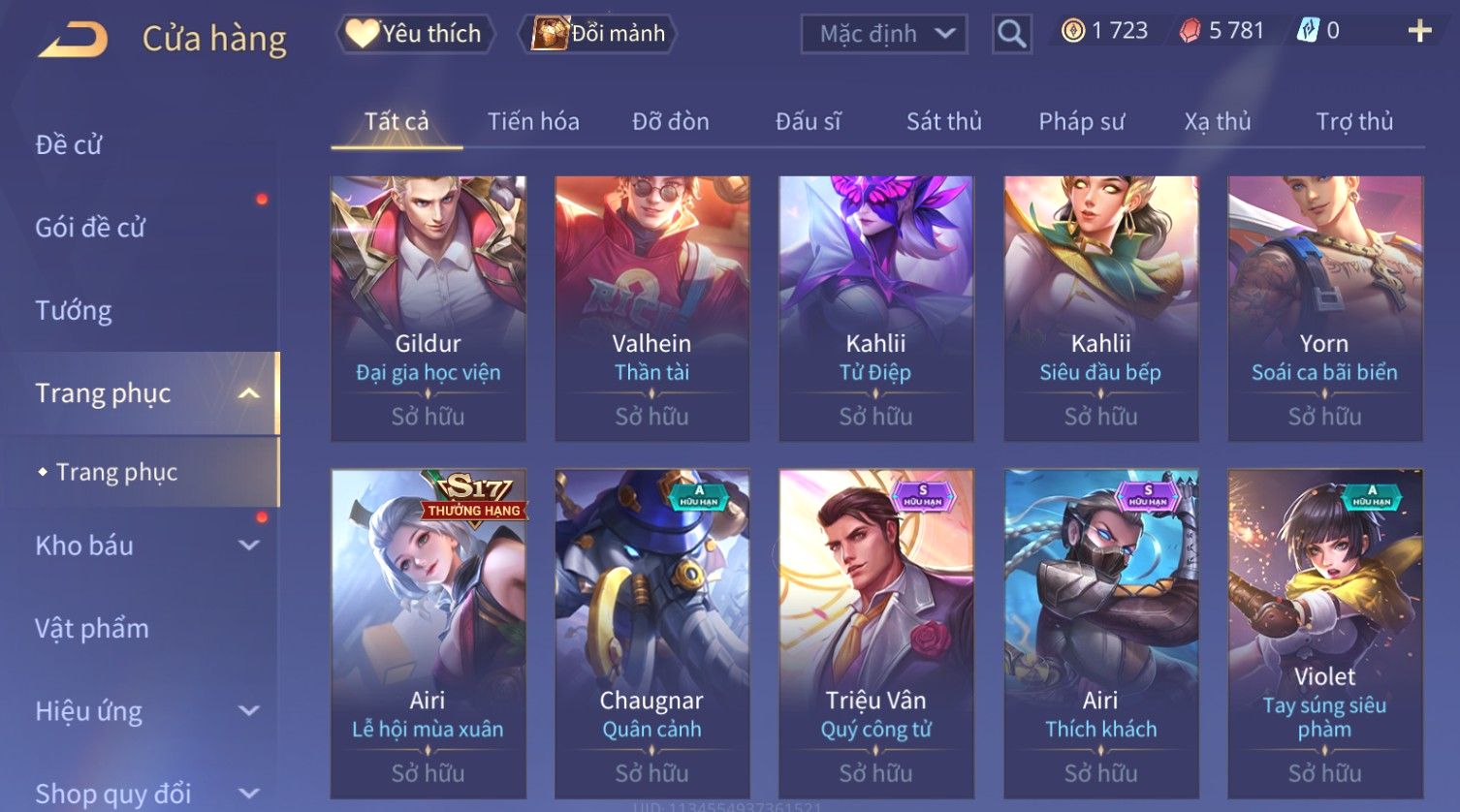The image size is (1460, 812).
Task: Open Gói đề cử in sidebar
Action: [90, 228]
